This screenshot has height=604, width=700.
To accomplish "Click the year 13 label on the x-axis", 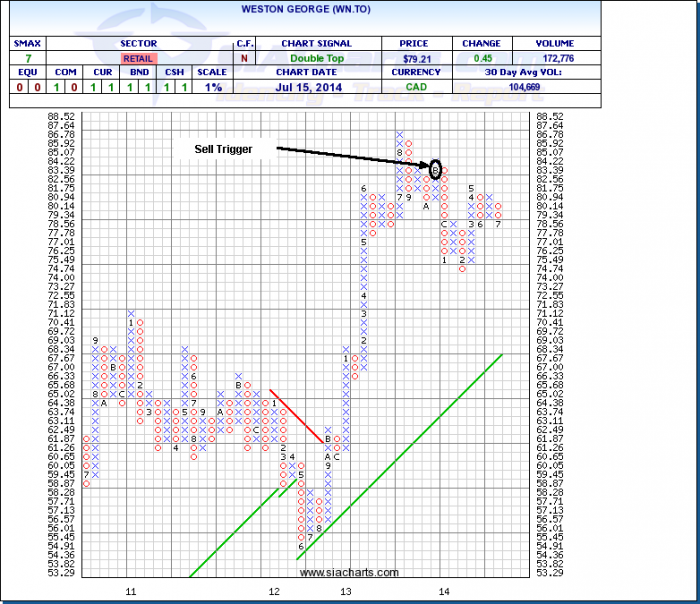I will [346, 592].
